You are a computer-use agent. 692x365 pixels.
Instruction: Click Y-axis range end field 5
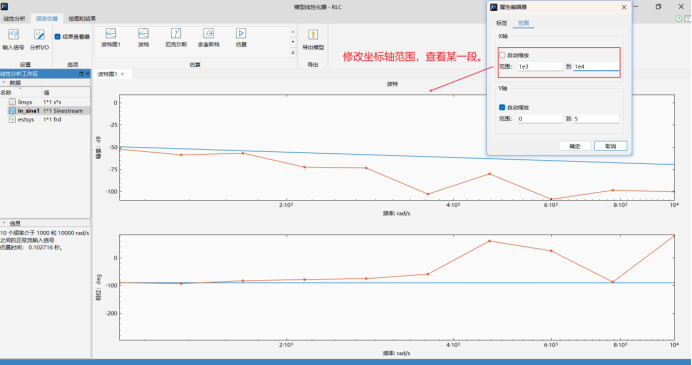coord(596,119)
